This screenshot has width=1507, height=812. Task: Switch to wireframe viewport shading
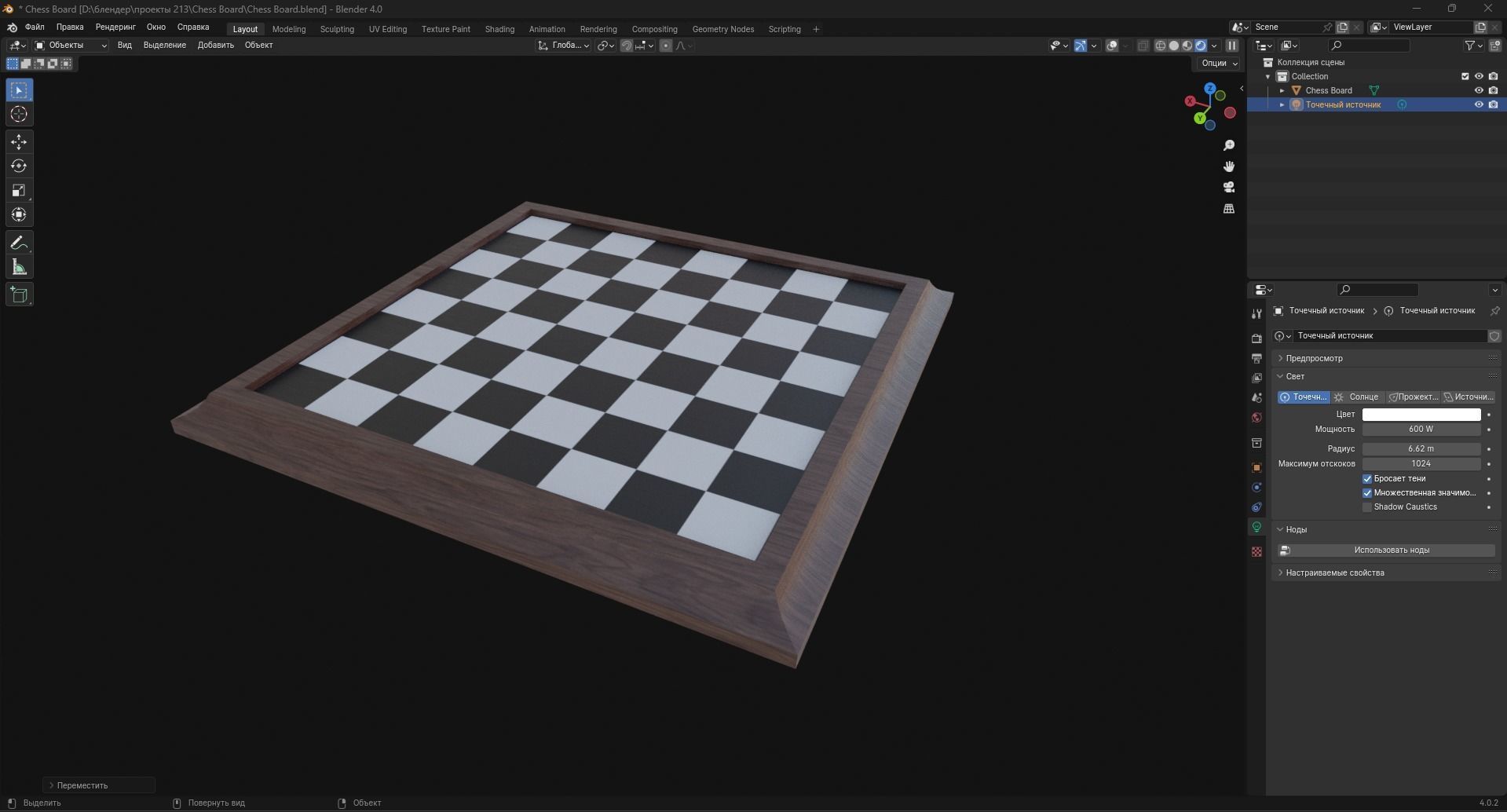1160,46
